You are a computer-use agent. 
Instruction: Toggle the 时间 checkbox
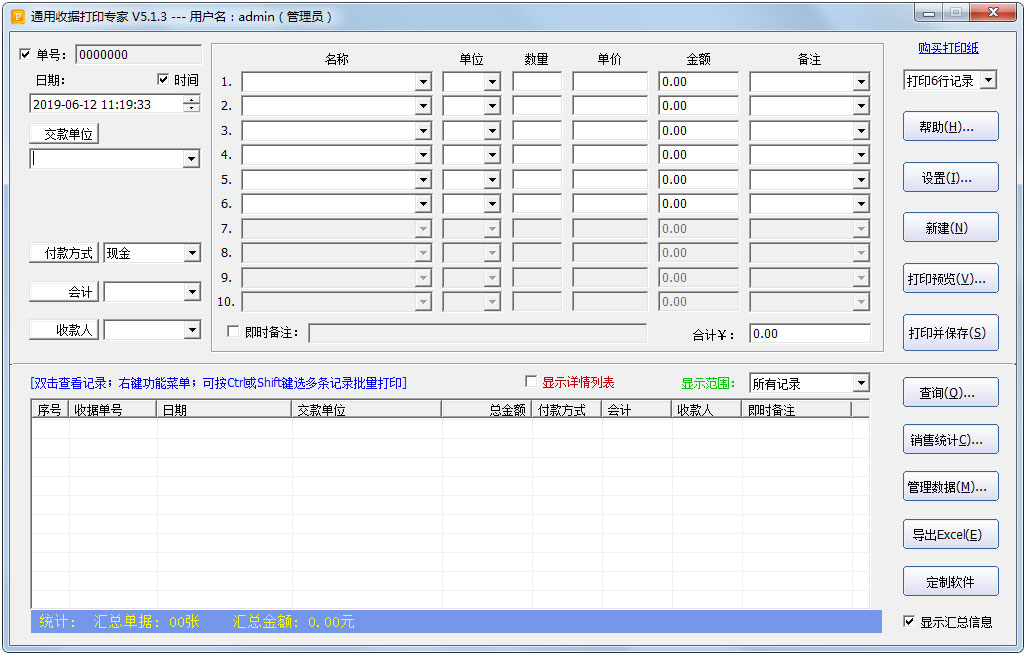(163, 79)
